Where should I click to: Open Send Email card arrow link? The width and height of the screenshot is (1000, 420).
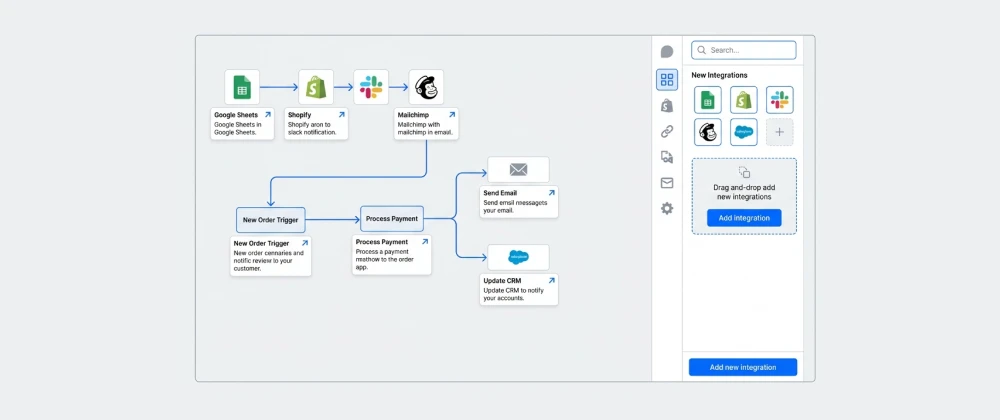click(552, 192)
